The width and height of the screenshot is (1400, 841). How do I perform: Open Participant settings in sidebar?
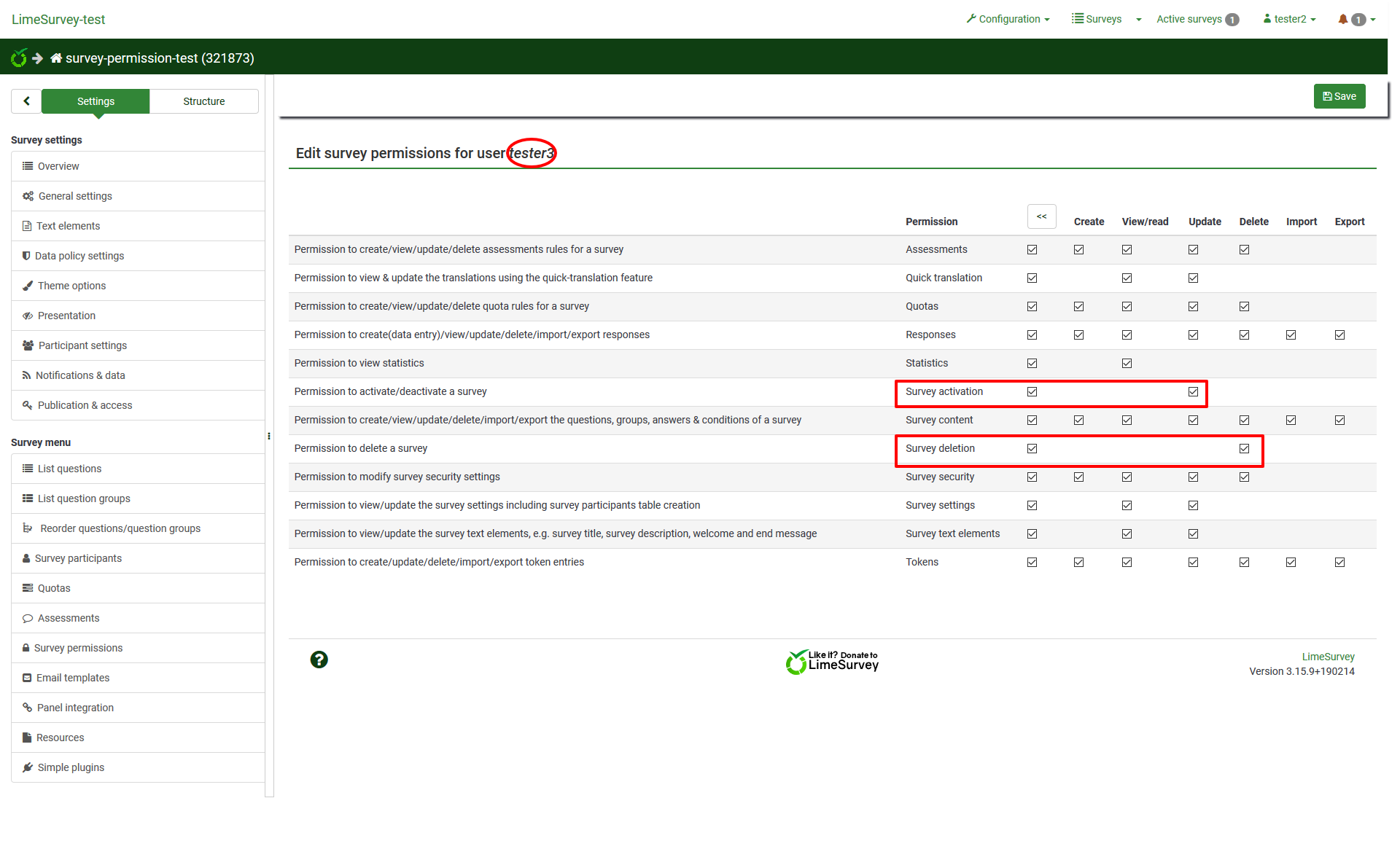[x=82, y=345]
